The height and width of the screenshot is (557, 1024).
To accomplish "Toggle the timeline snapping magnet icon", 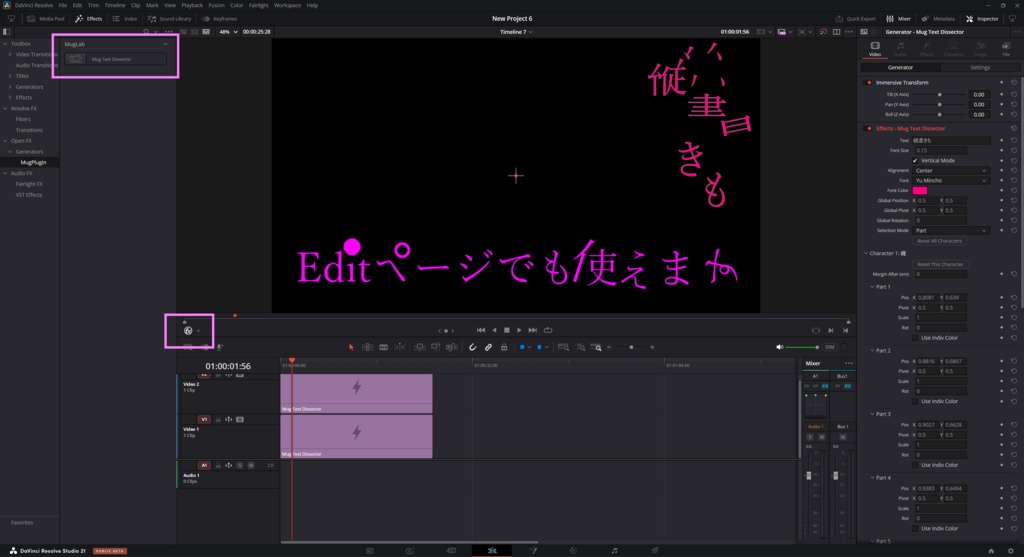I will tap(472, 347).
